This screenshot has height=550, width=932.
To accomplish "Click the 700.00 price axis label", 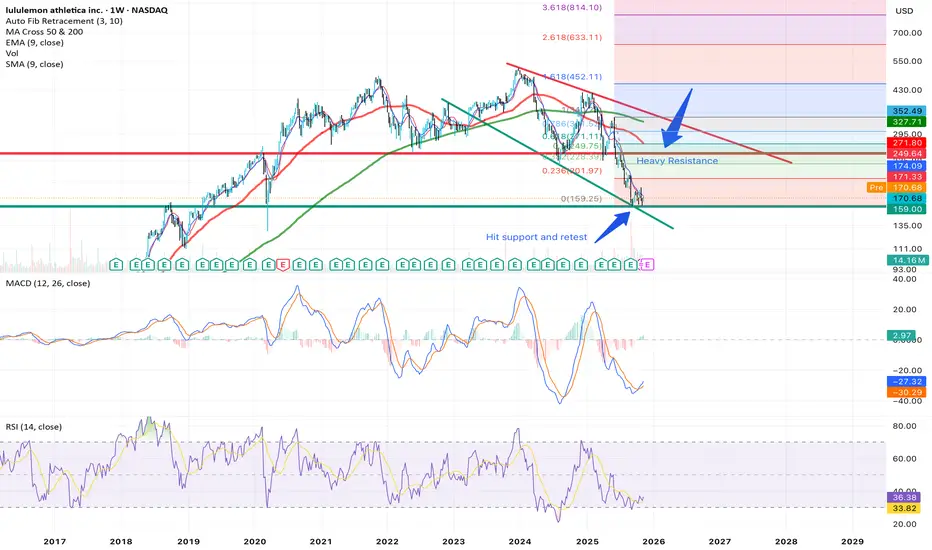I will click(907, 33).
